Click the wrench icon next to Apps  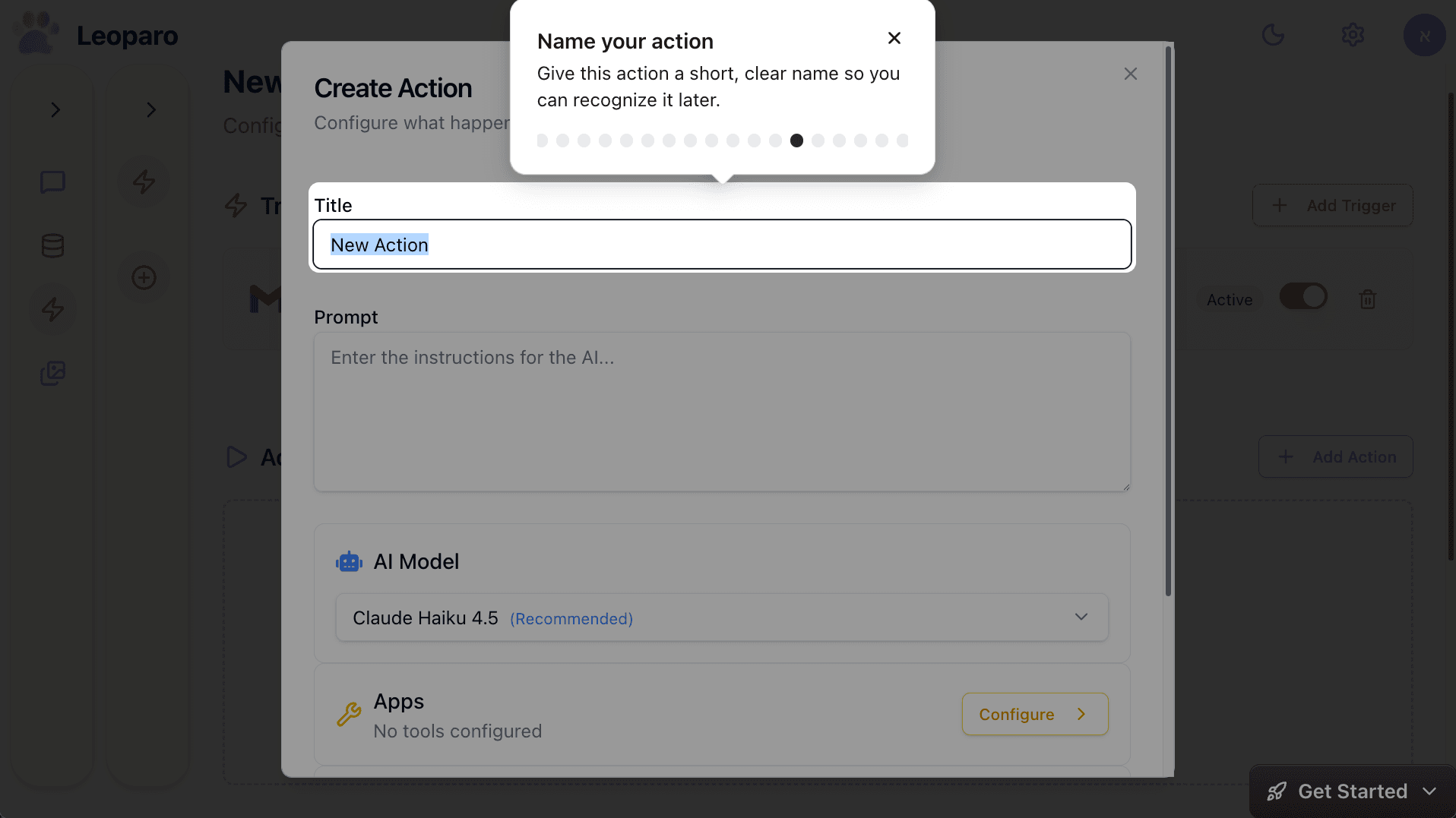[x=349, y=714]
